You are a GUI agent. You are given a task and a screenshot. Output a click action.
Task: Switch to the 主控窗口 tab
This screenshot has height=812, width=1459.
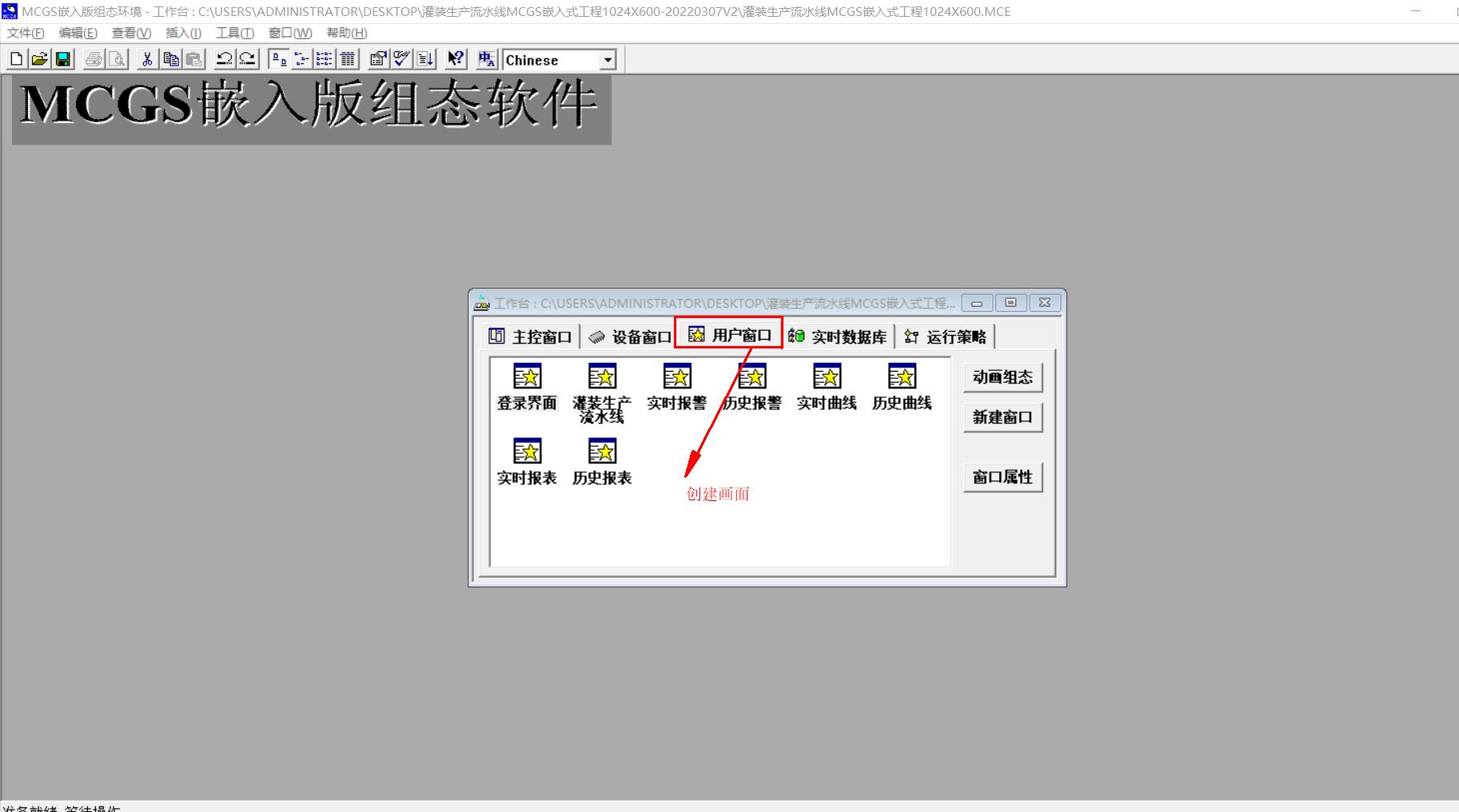(x=530, y=336)
